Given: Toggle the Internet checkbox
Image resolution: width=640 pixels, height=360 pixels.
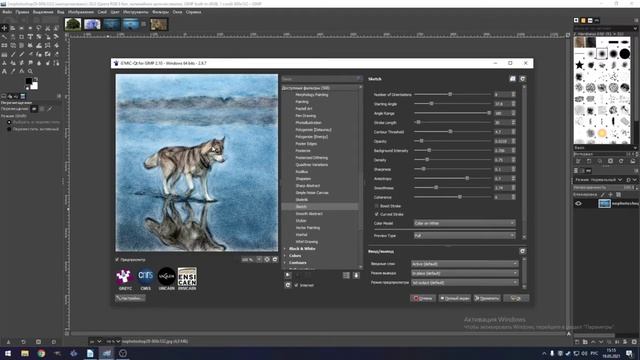Looking at the screenshot, I should click(296, 285).
